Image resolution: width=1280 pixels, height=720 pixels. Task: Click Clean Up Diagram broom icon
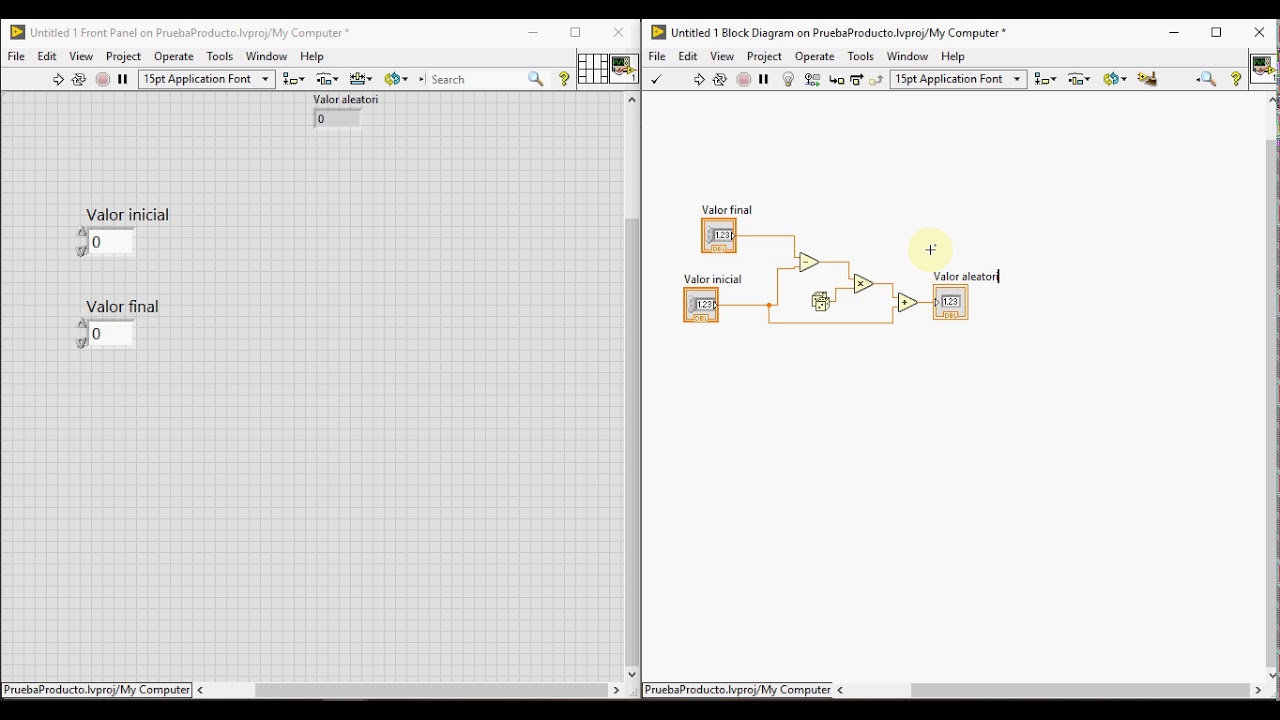point(1148,79)
